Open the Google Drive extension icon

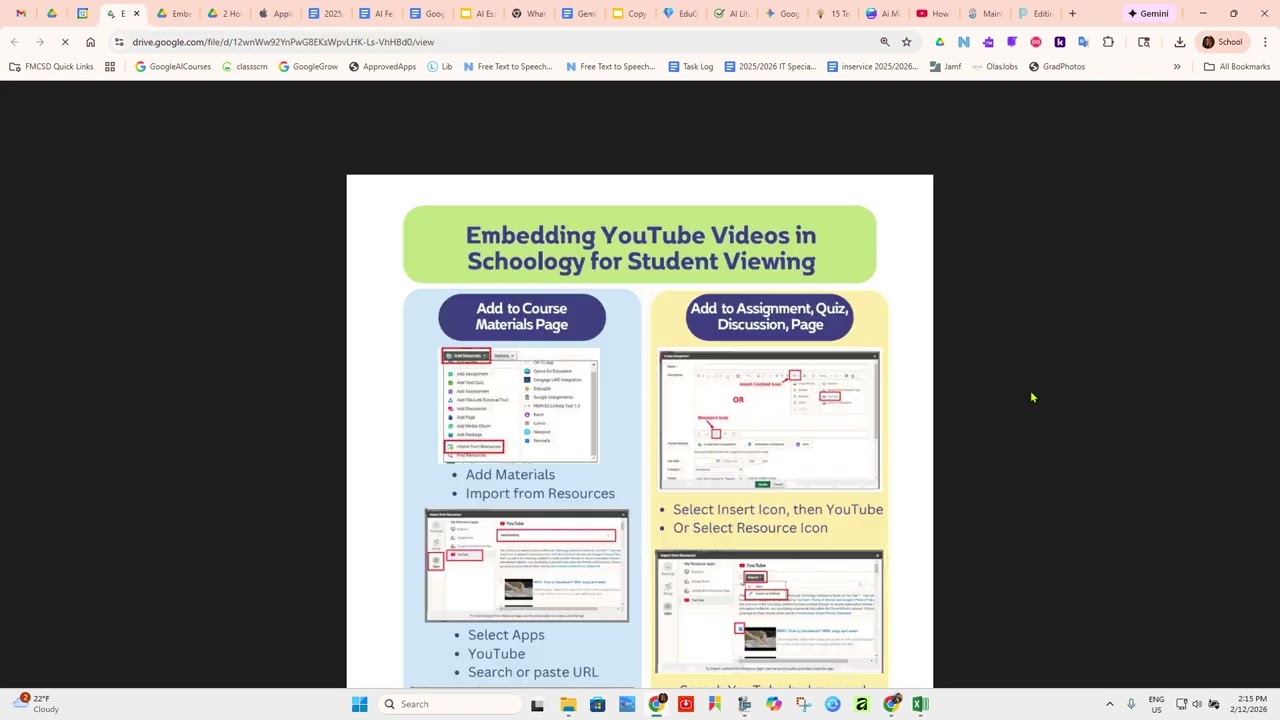point(940,42)
